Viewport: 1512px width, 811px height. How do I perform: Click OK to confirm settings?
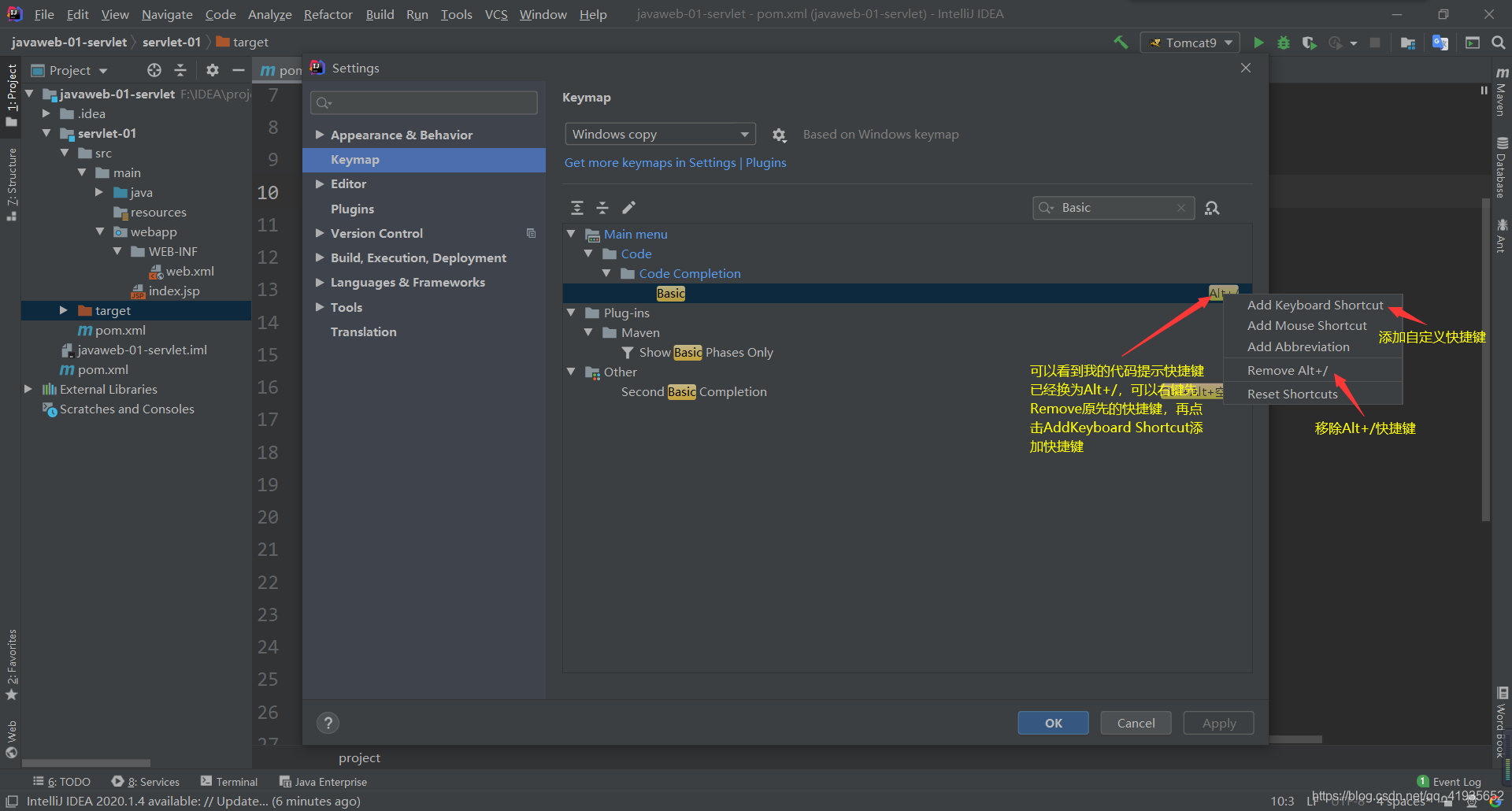click(x=1053, y=723)
